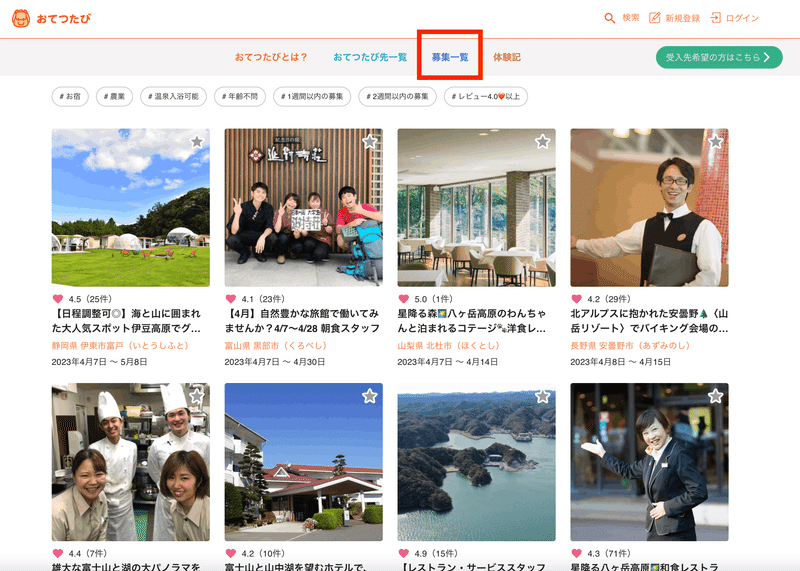This screenshot has width=800, height=571.
Task: Toggle the #年齢不問 filter tag
Action: [240, 96]
